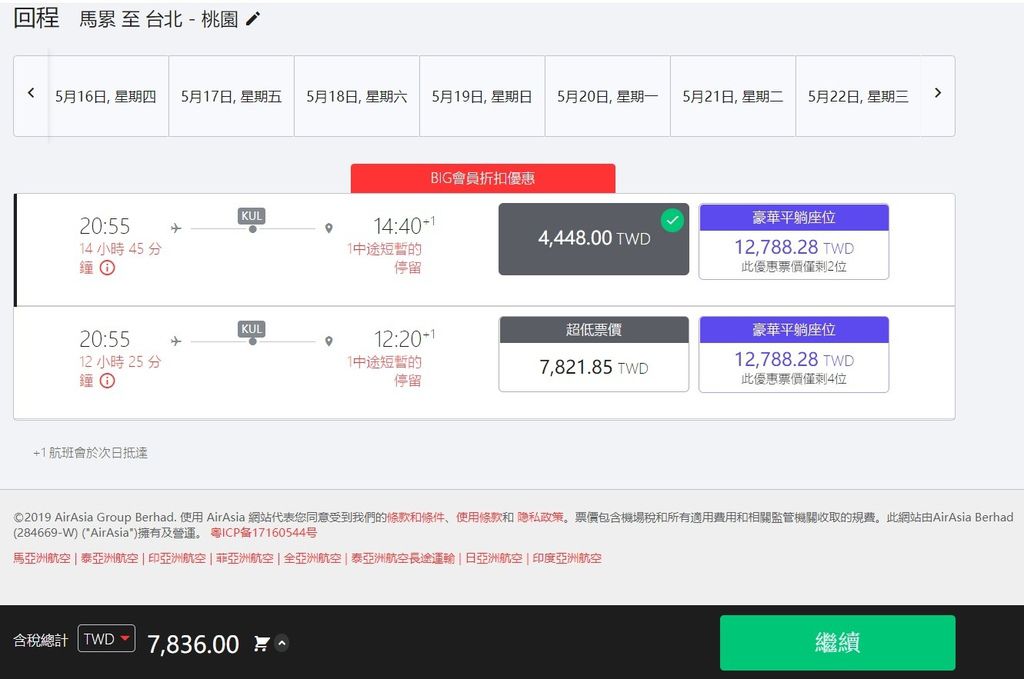Image resolution: width=1024 pixels, height=679 pixels.
Task: Select 豪華平躺座位 fare on the 12:20 arrival flight
Action: coord(793,355)
